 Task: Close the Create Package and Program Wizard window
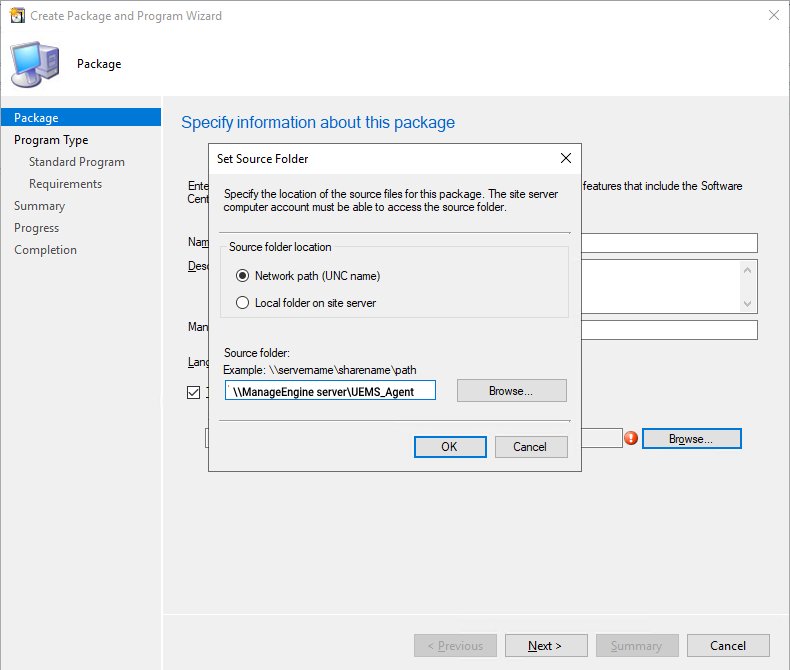tap(774, 16)
